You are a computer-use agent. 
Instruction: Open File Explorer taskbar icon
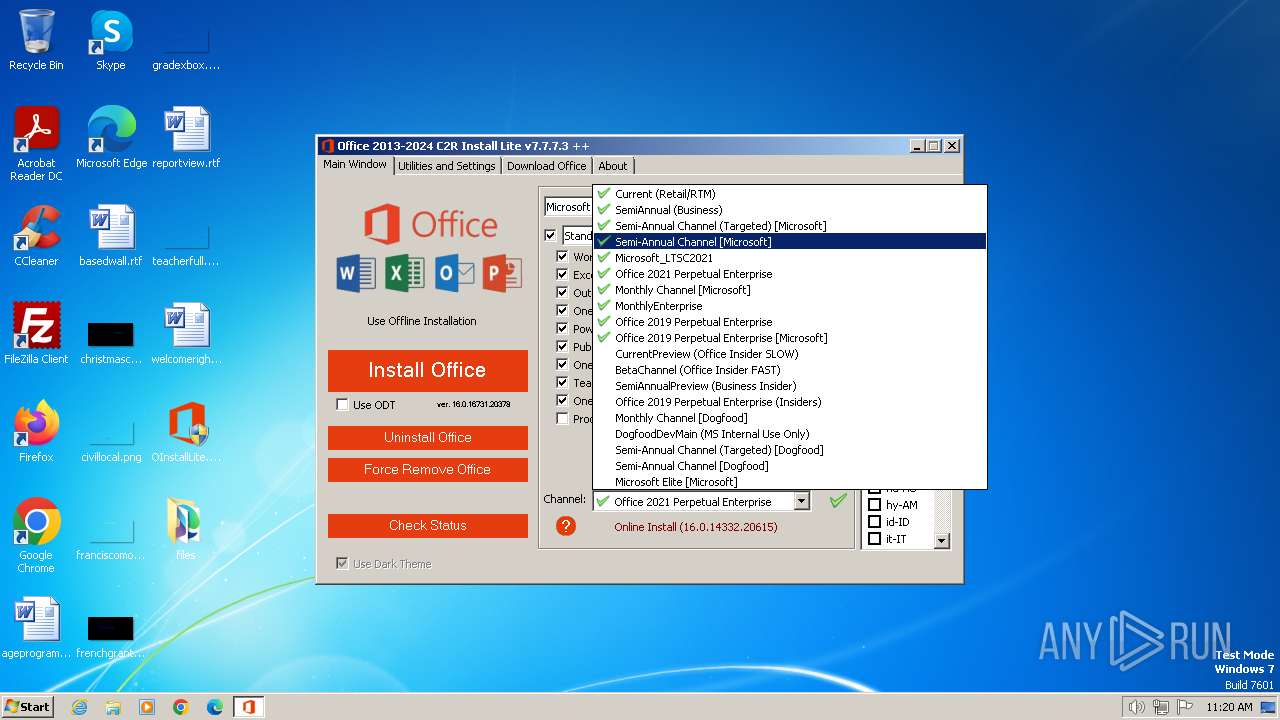[x=113, y=707]
